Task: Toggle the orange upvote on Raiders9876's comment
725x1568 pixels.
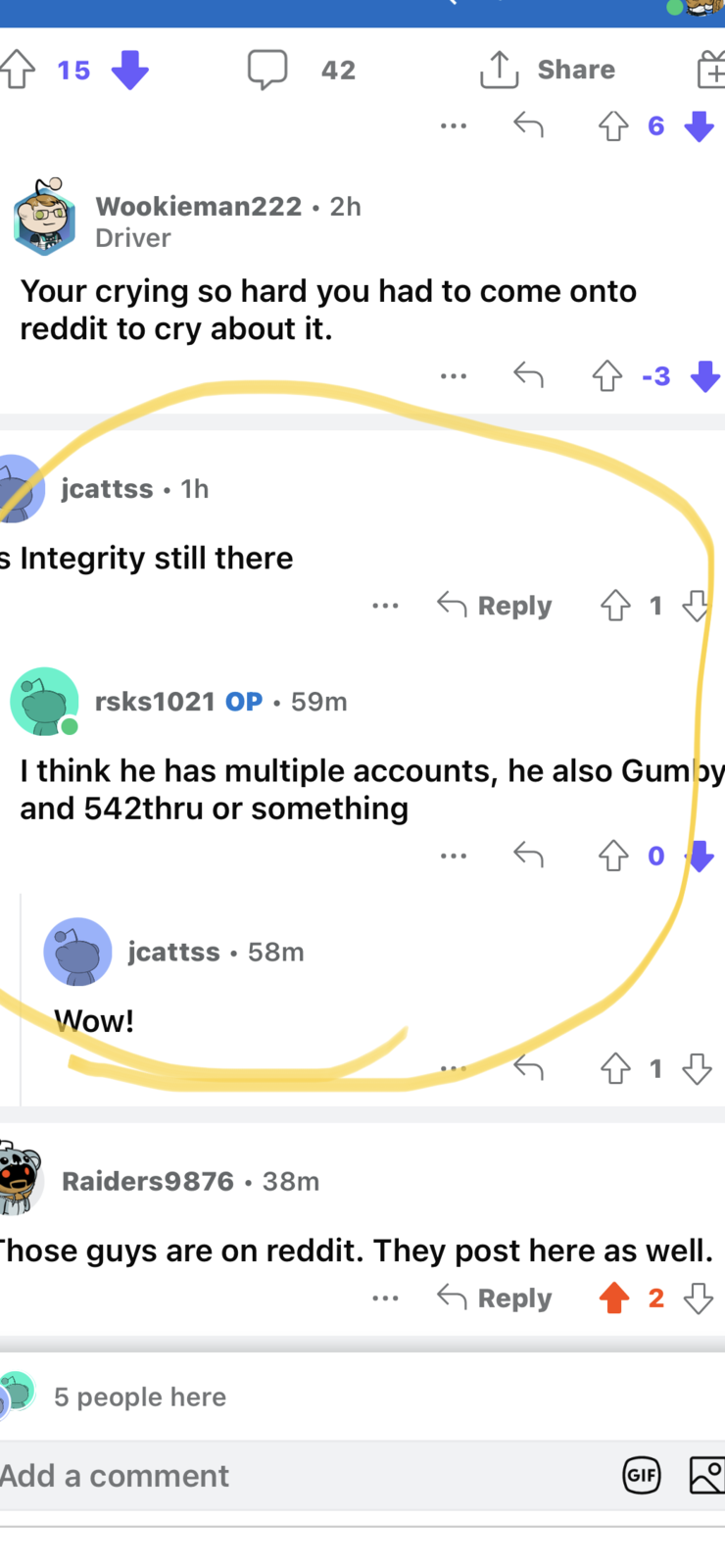Action: click(614, 1298)
